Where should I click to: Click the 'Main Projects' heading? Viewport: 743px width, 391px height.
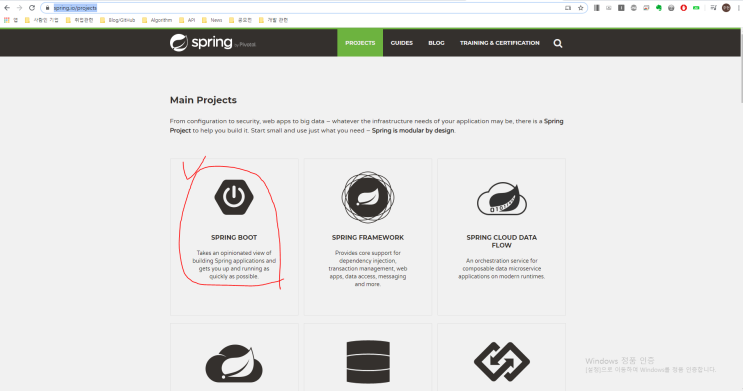[x=203, y=100]
